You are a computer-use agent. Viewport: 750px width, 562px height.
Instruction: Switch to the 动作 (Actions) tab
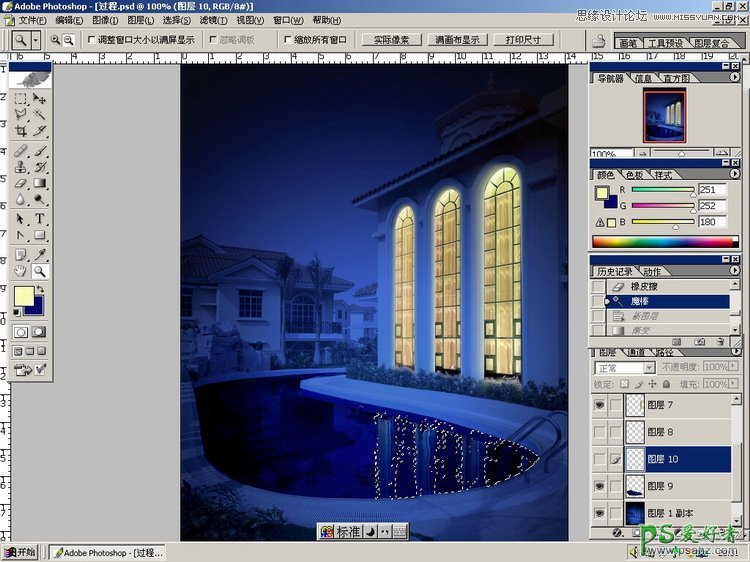652,272
